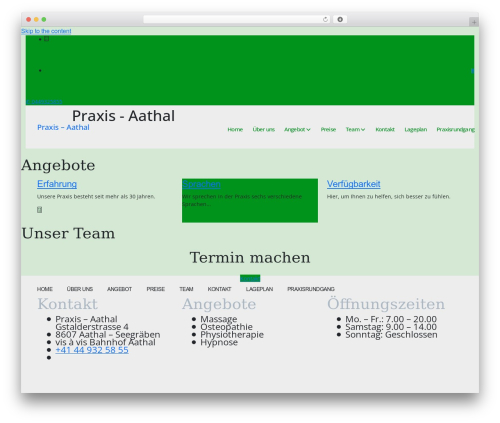Open Praxisrundgang in the top navigation

tap(455, 129)
